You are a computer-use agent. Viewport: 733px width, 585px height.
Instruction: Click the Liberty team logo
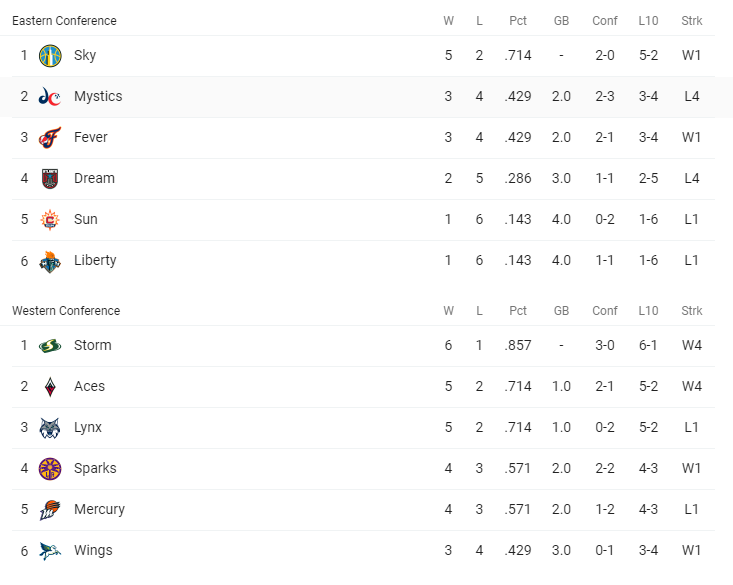(50, 261)
